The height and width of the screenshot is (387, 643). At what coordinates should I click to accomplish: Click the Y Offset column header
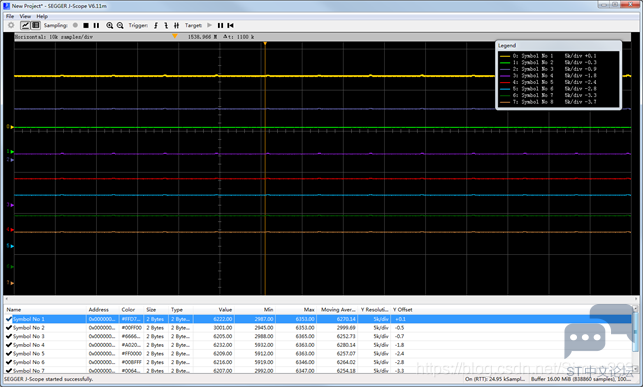click(403, 310)
